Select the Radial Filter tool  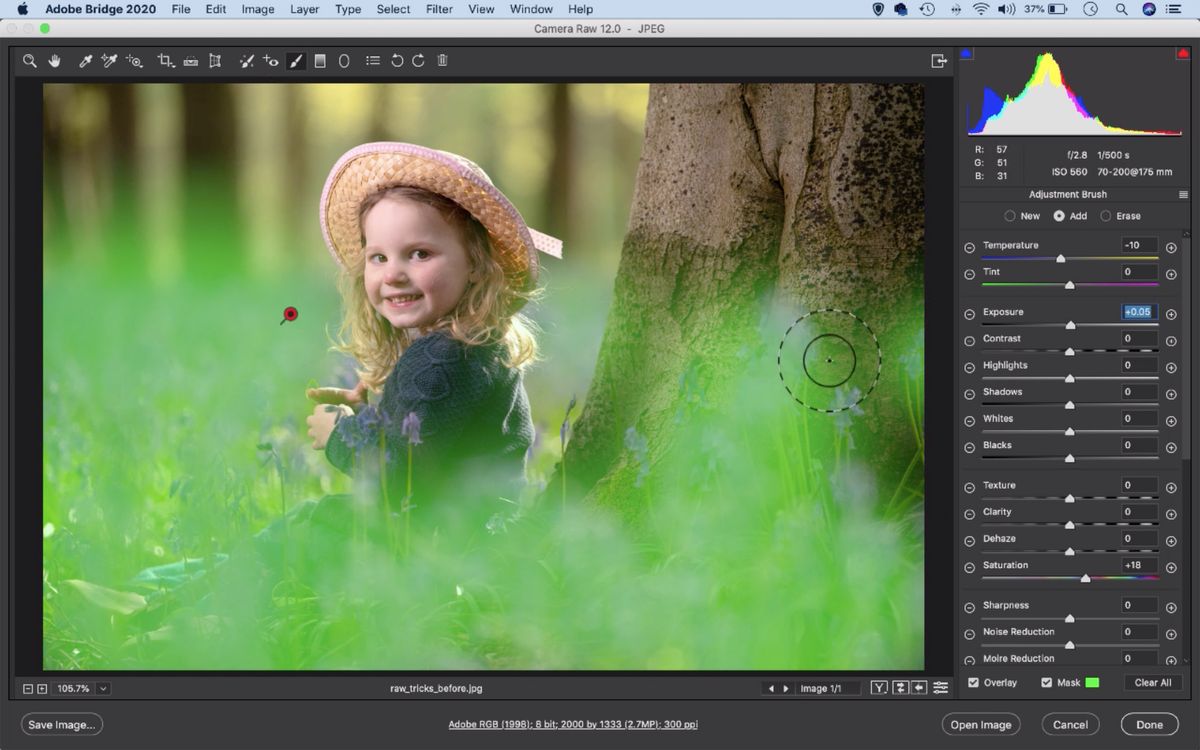pyautogui.click(x=344, y=61)
